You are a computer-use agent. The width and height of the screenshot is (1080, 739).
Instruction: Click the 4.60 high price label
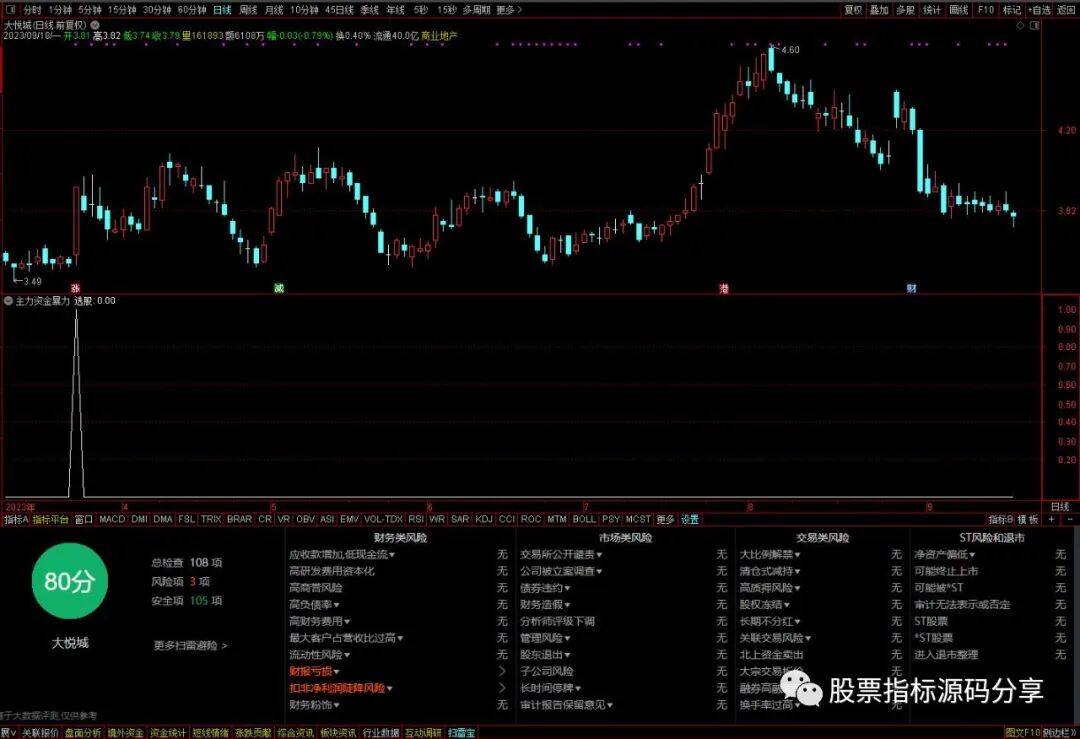click(791, 50)
